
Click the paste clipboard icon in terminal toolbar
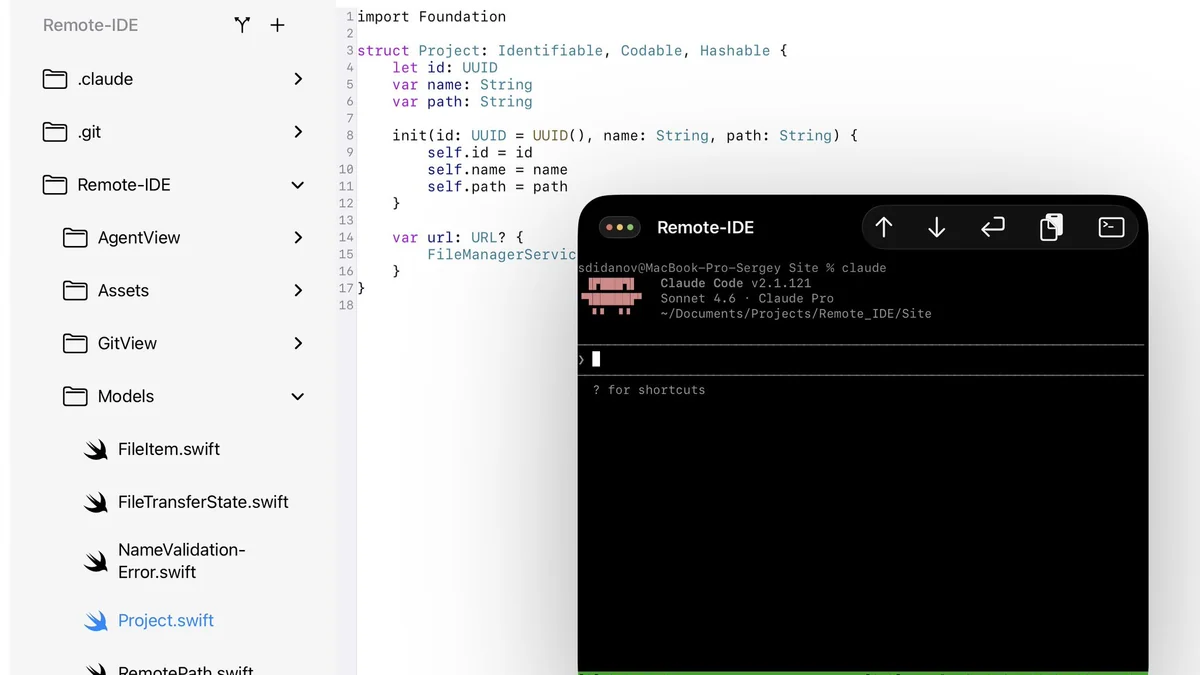click(x=1051, y=228)
